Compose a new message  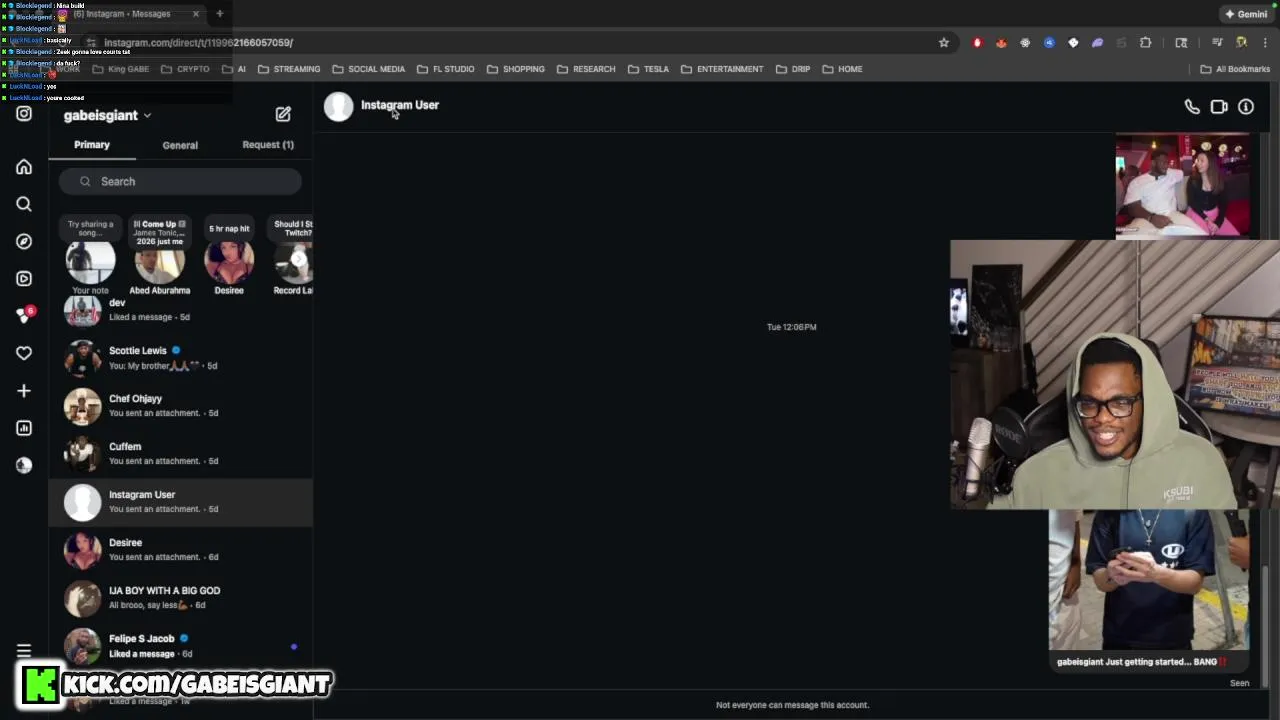coord(283,114)
